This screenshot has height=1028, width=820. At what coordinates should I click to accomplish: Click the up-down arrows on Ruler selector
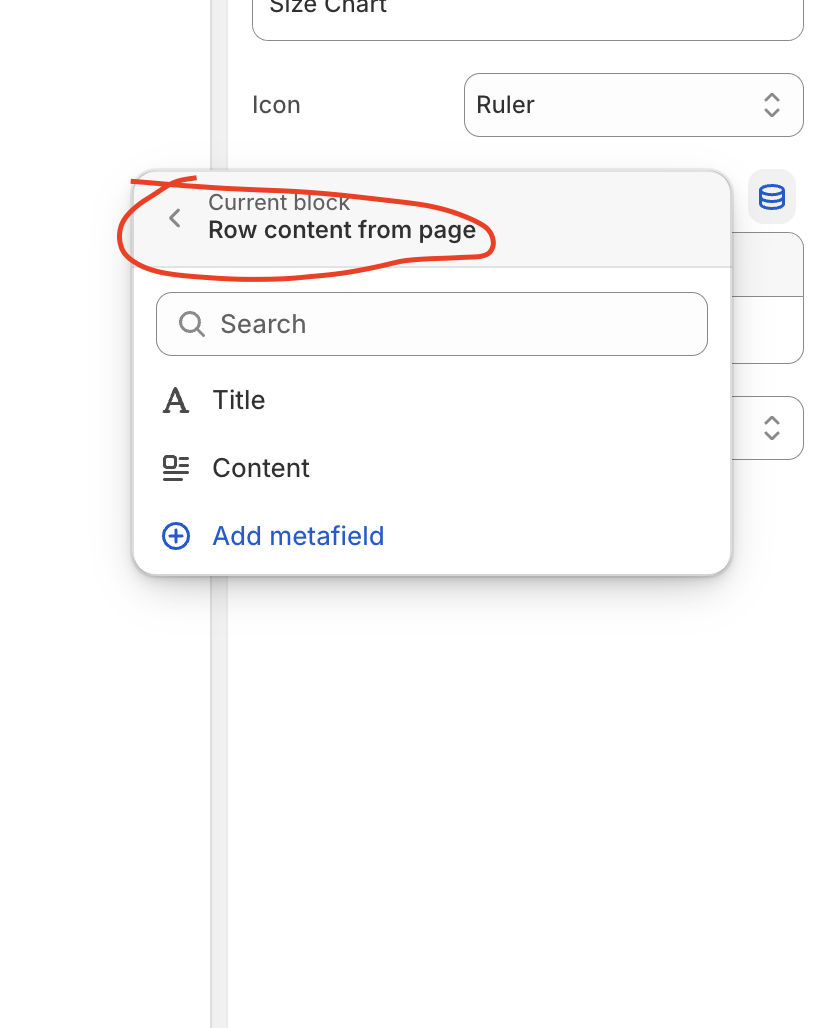point(772,105)
